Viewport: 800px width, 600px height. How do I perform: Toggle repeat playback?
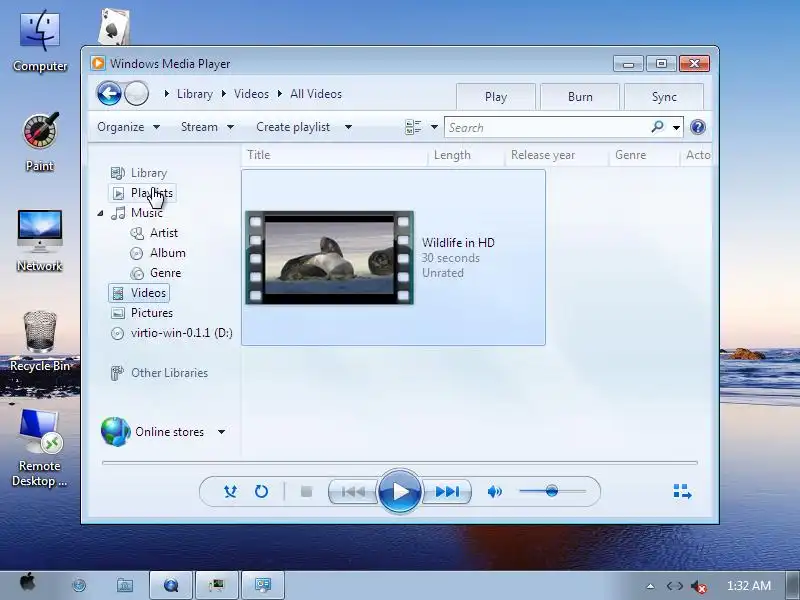[x=261, y=491]
